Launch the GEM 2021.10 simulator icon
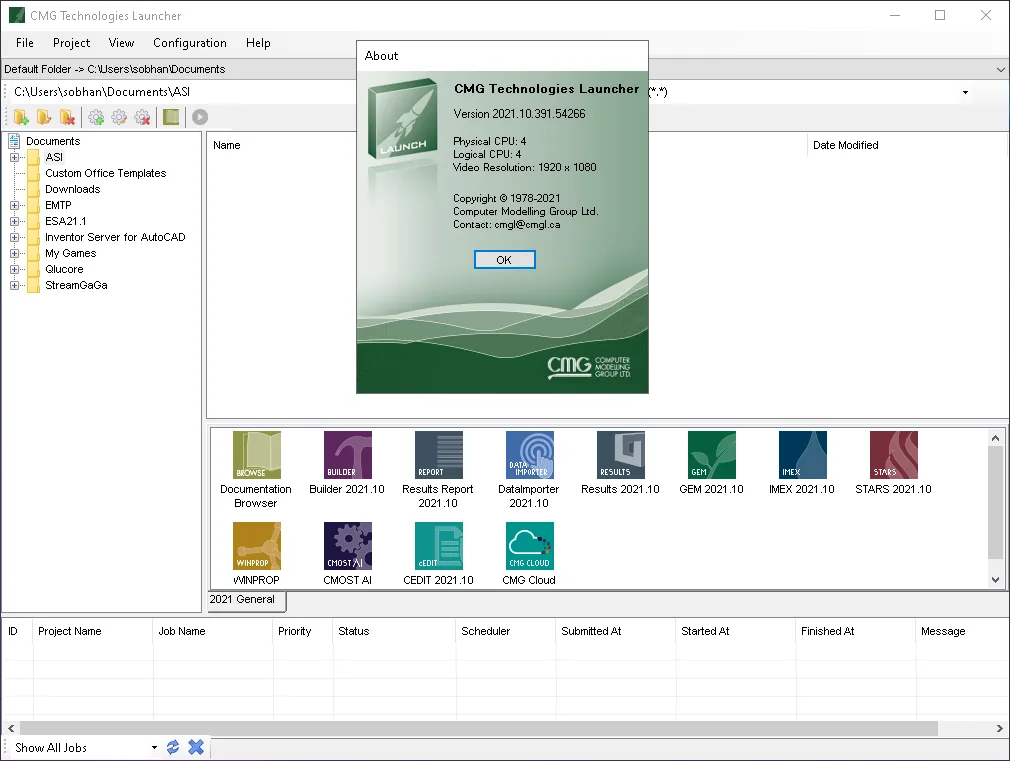Viewport: 1010px width, 761px height. coord(712,455)
